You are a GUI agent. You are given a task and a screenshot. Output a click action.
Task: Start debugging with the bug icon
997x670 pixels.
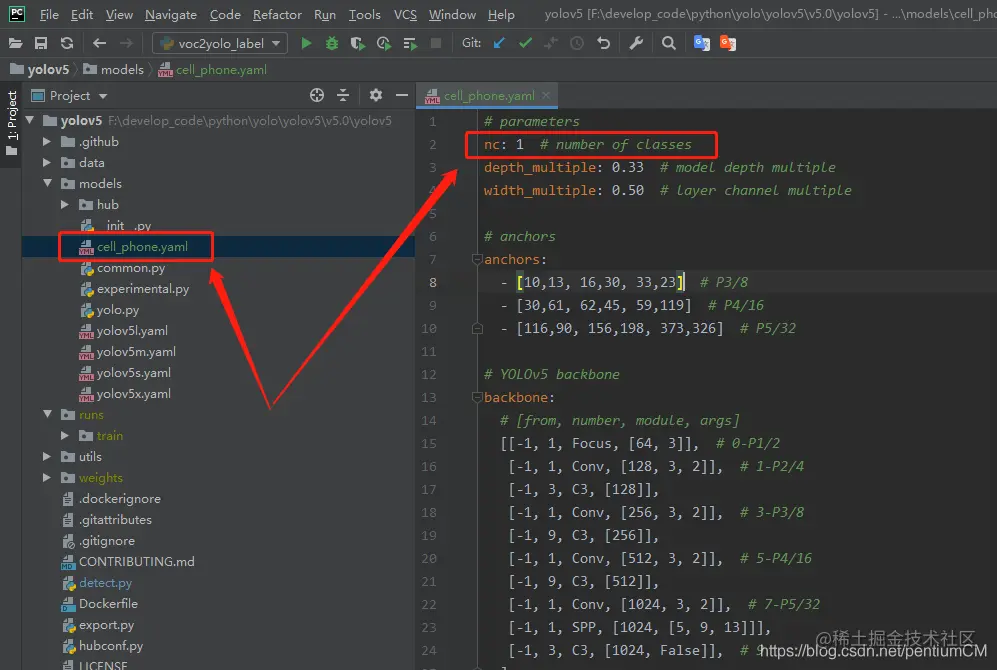coord(332,43)
